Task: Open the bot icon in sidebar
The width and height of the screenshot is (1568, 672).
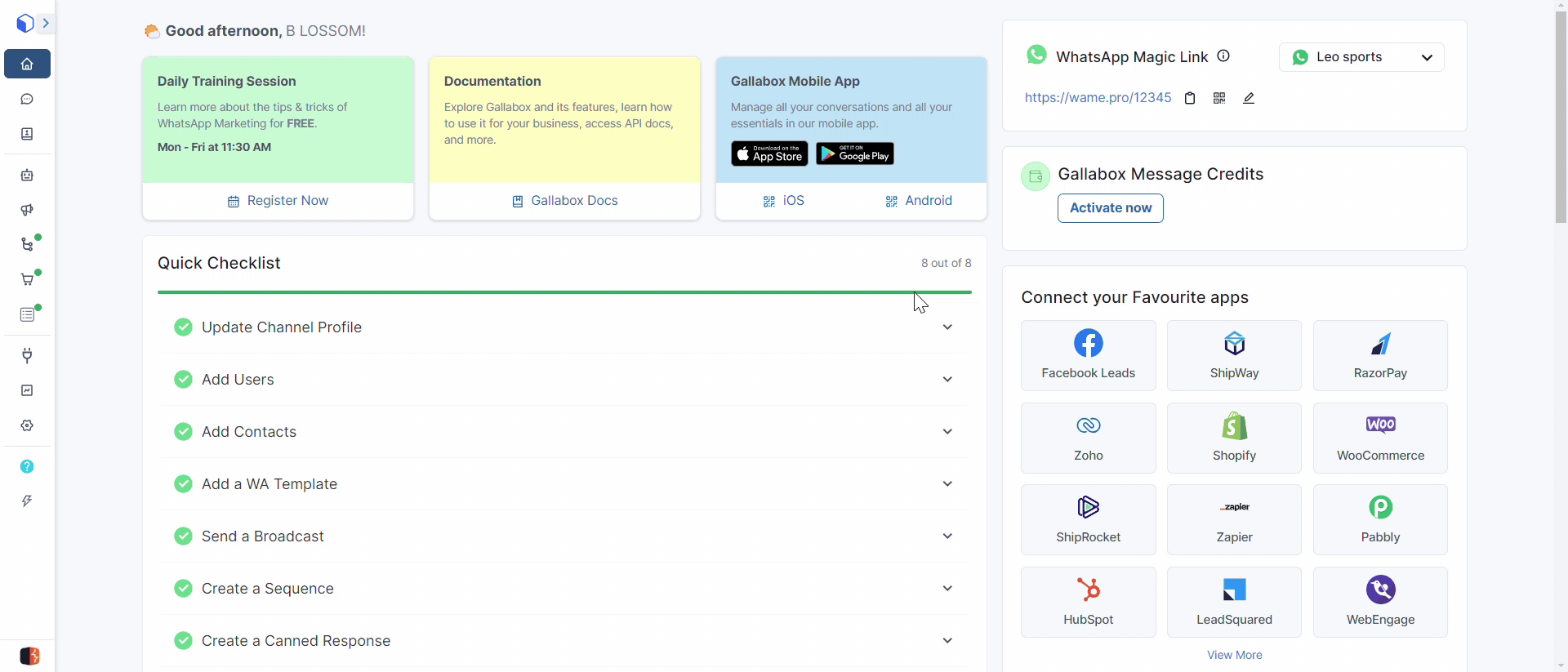Action: pos(27,175)
